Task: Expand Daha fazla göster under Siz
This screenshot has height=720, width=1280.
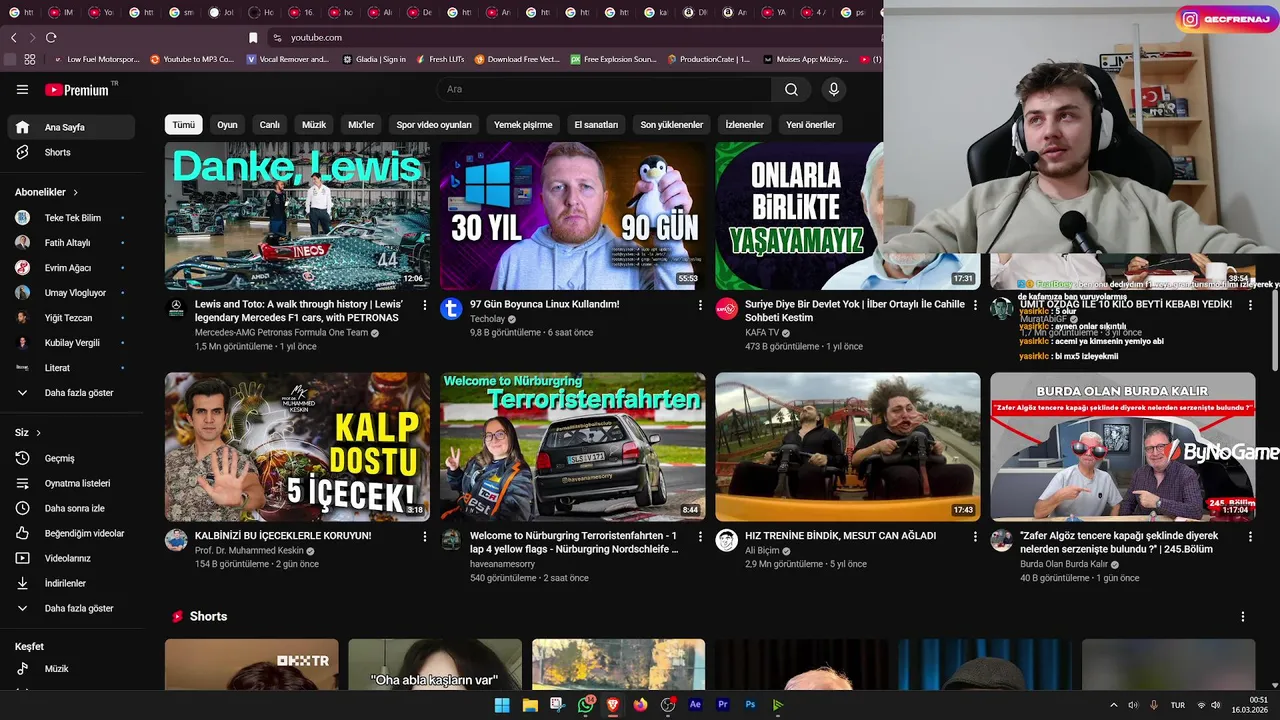Action: click(x=71, y=608)
